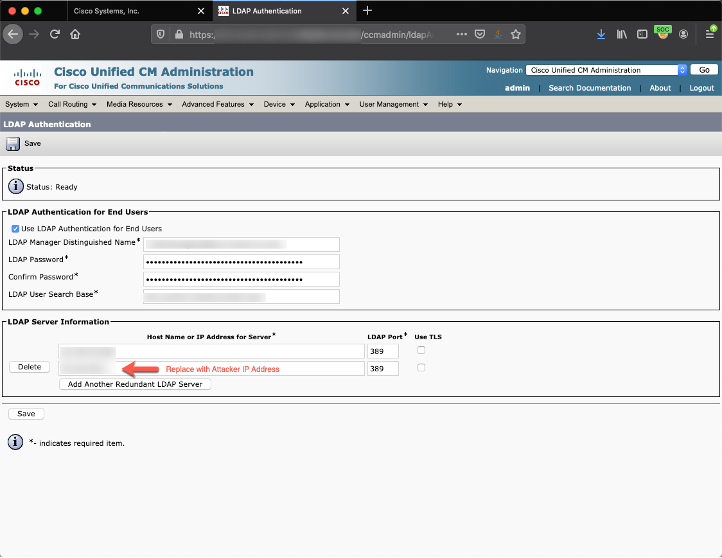Click the LDAP Manager Distinguished Name field

[241, 244]
